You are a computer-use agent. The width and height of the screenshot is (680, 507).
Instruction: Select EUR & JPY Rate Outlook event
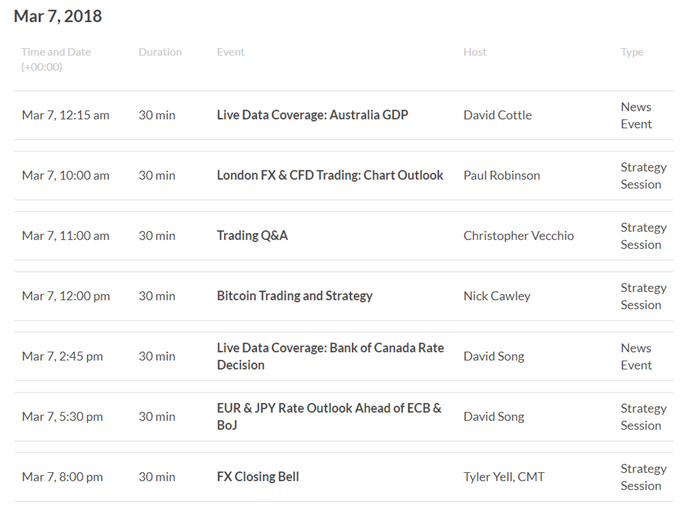pyautogui.click(x=329, y=416)
